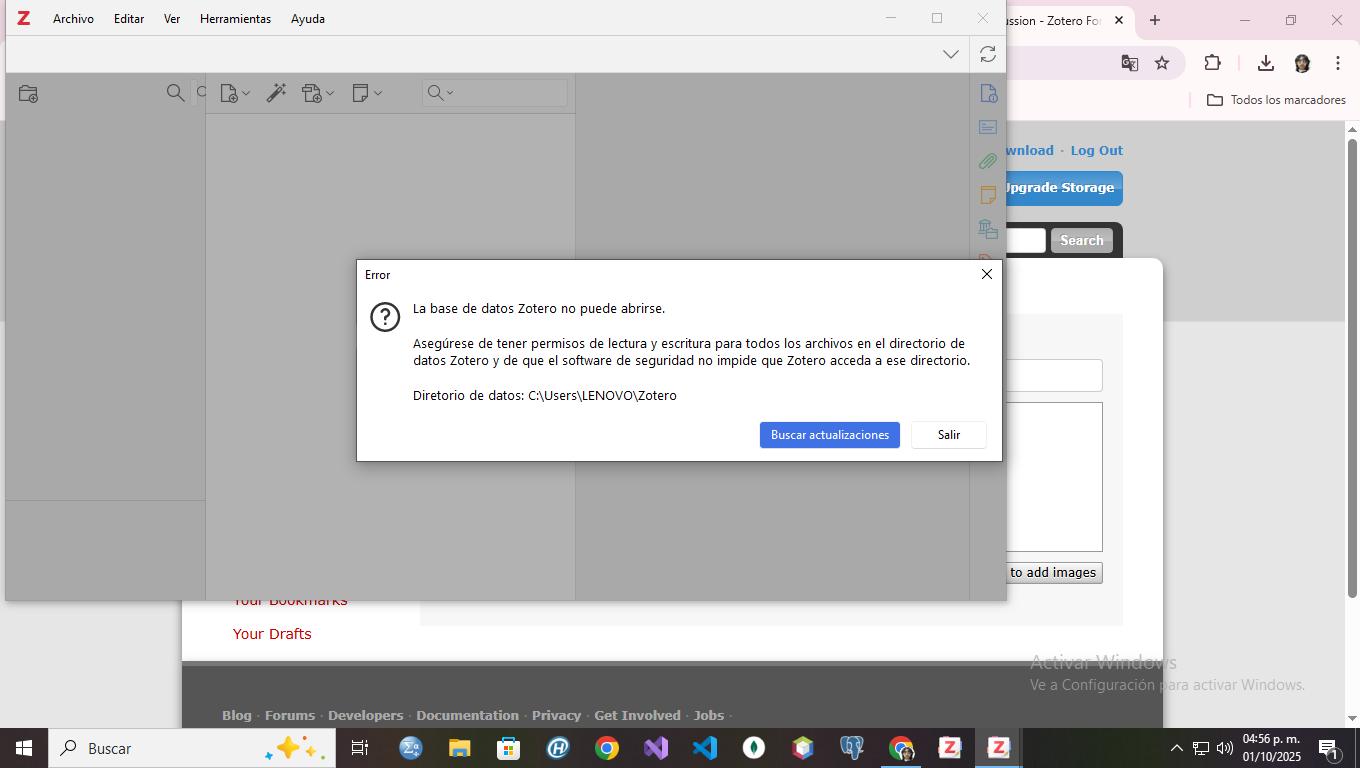Image resolution: width=1360 pixels, height=768 pixels.
Task: Open the Your Drafts link
Action: tap(272, 634)
